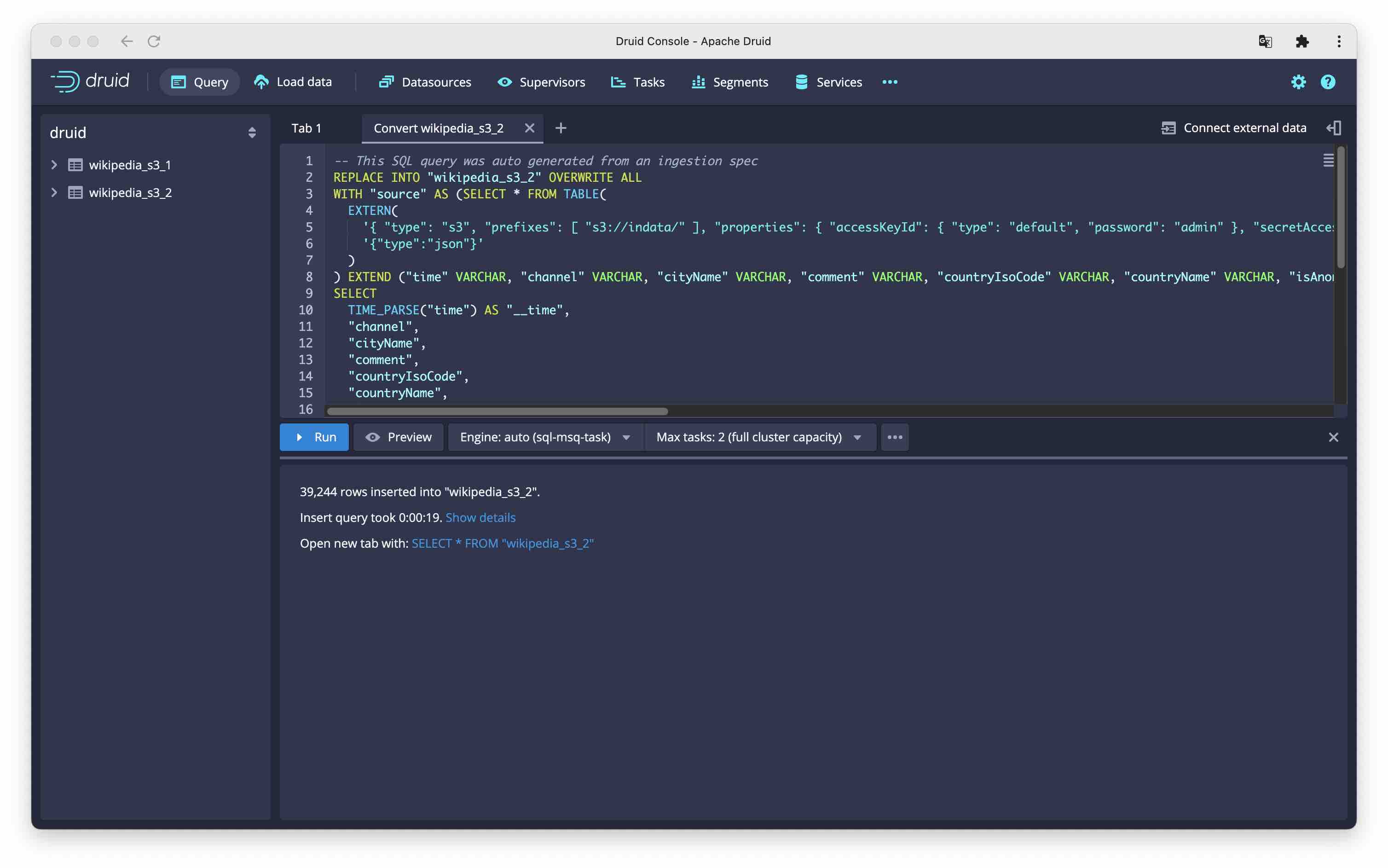This screenshot has height=868, width=1388.
Task: Preview the query results
Action: tap(399, 437)
